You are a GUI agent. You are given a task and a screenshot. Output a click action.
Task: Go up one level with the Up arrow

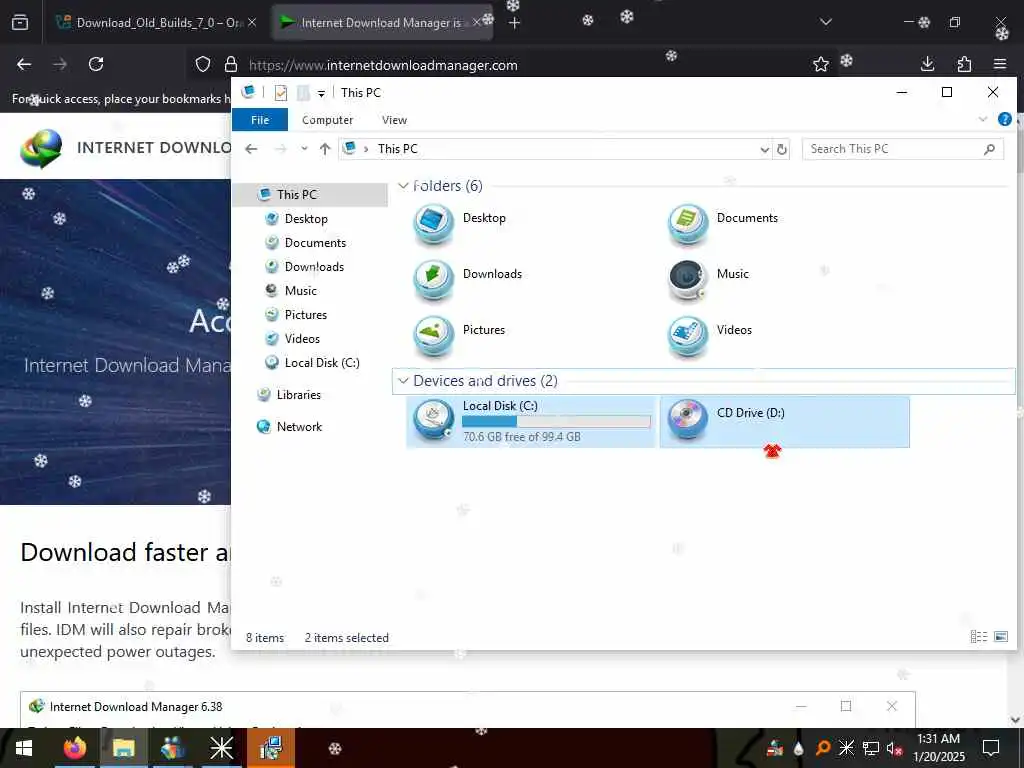[325, 149]
